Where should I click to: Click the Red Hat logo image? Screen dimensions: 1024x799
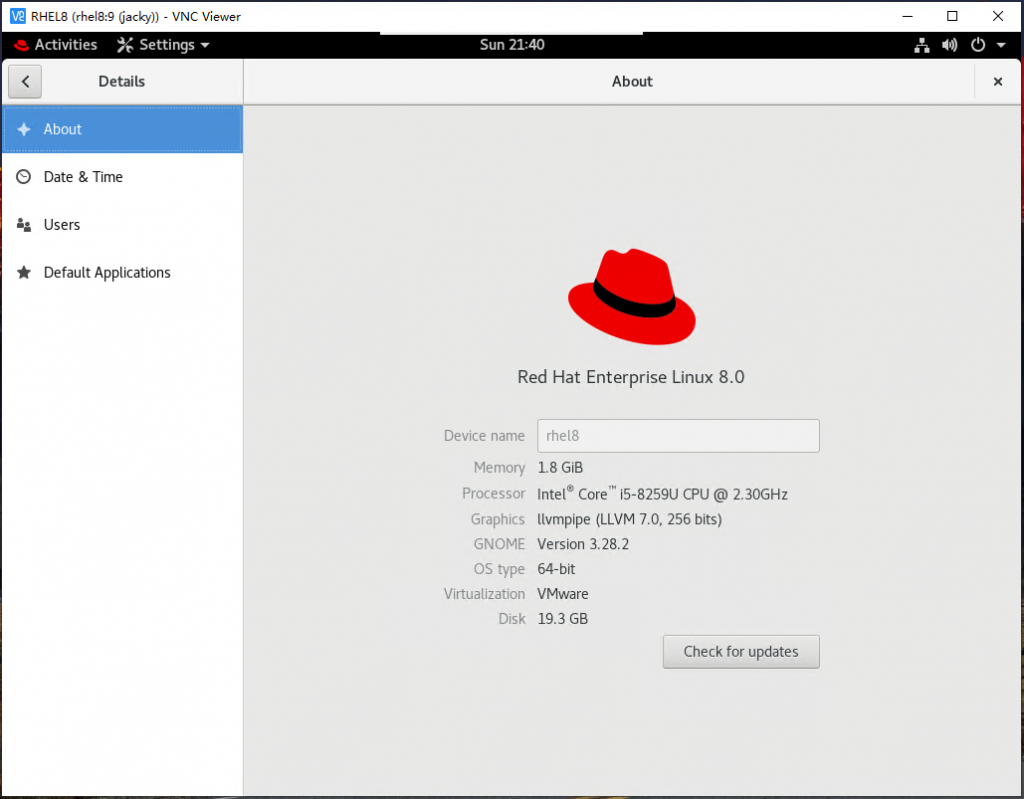tap(632, 297)
